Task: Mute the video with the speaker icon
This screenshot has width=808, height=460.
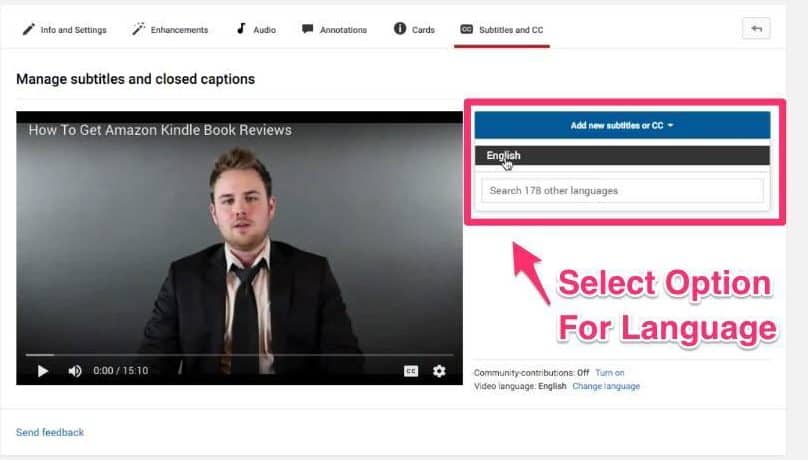Action: pyautogui.click(x=75, y=371)
